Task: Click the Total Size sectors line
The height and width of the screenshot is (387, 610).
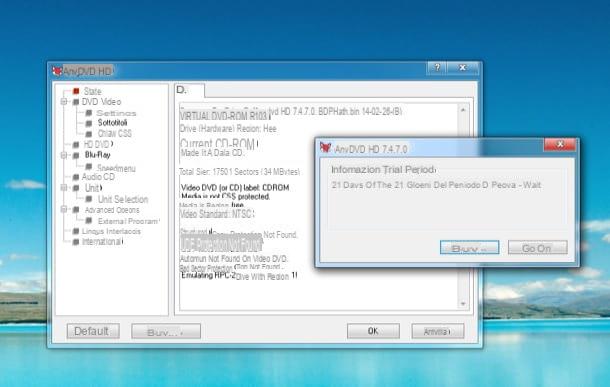Action: [239, 172]
